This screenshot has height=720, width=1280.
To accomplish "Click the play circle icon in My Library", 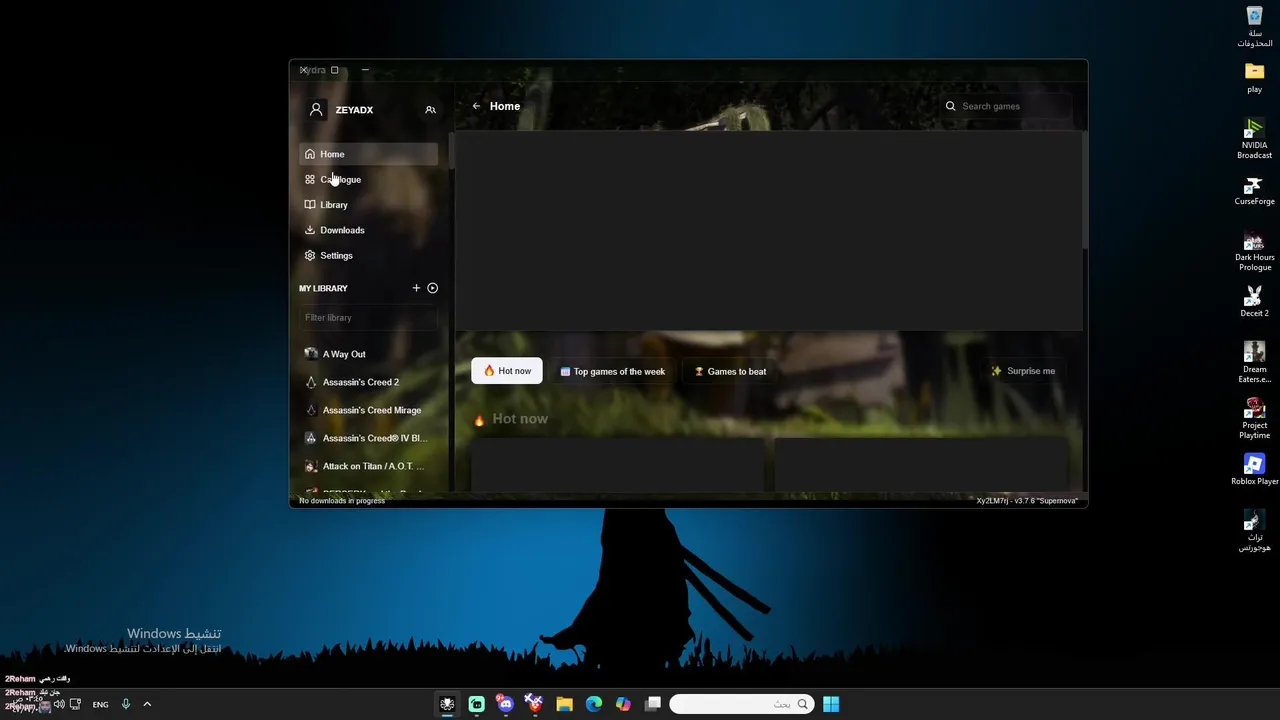I will pyautogui.click(x=432, y=288).
